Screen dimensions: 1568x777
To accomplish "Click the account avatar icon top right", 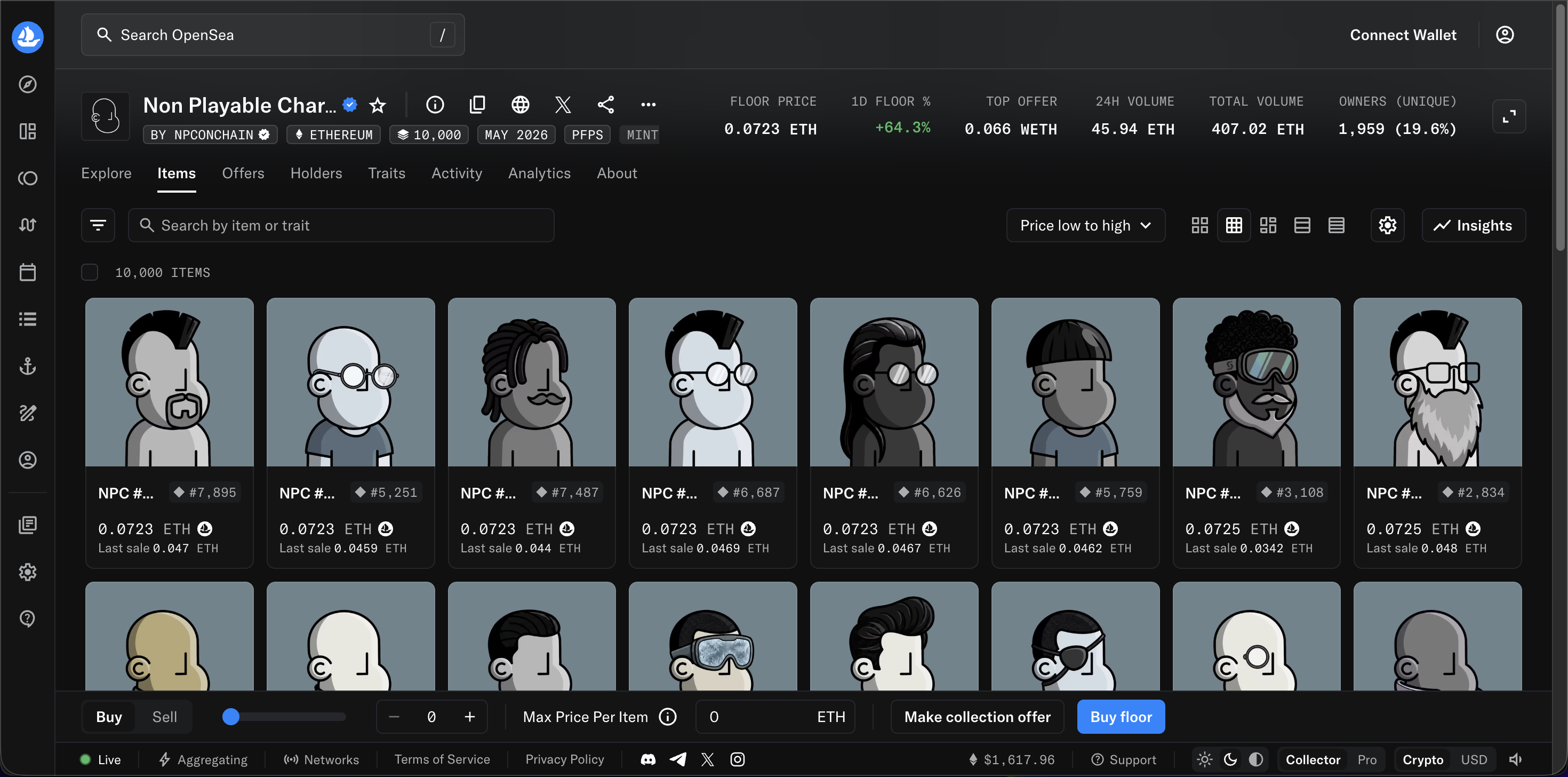I will coord(1505,35).
